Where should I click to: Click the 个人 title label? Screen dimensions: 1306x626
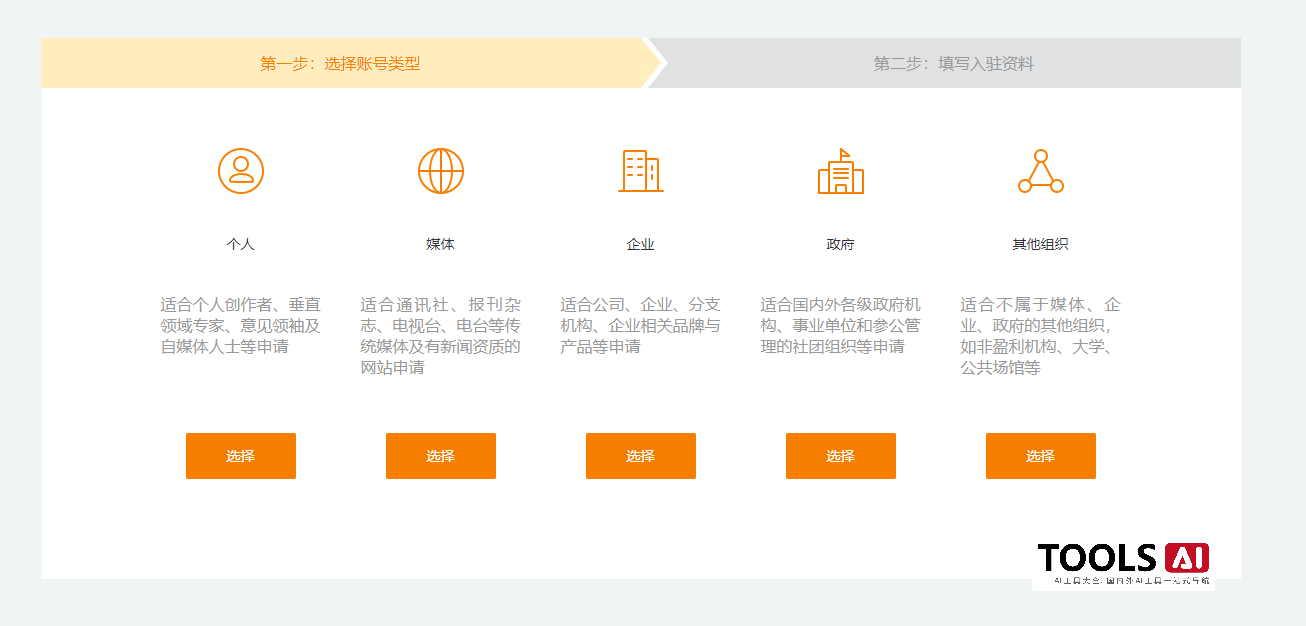[x=241, y=244]
